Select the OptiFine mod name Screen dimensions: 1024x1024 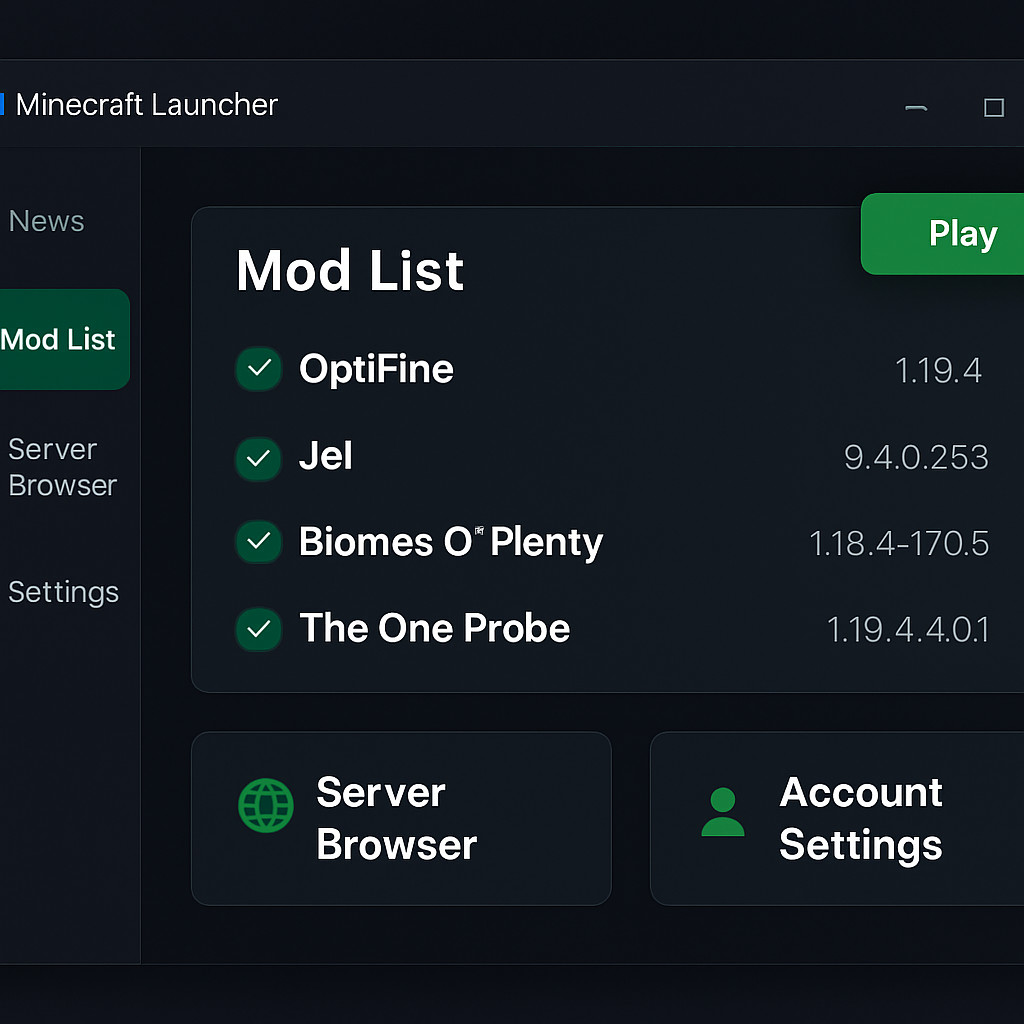376,368
